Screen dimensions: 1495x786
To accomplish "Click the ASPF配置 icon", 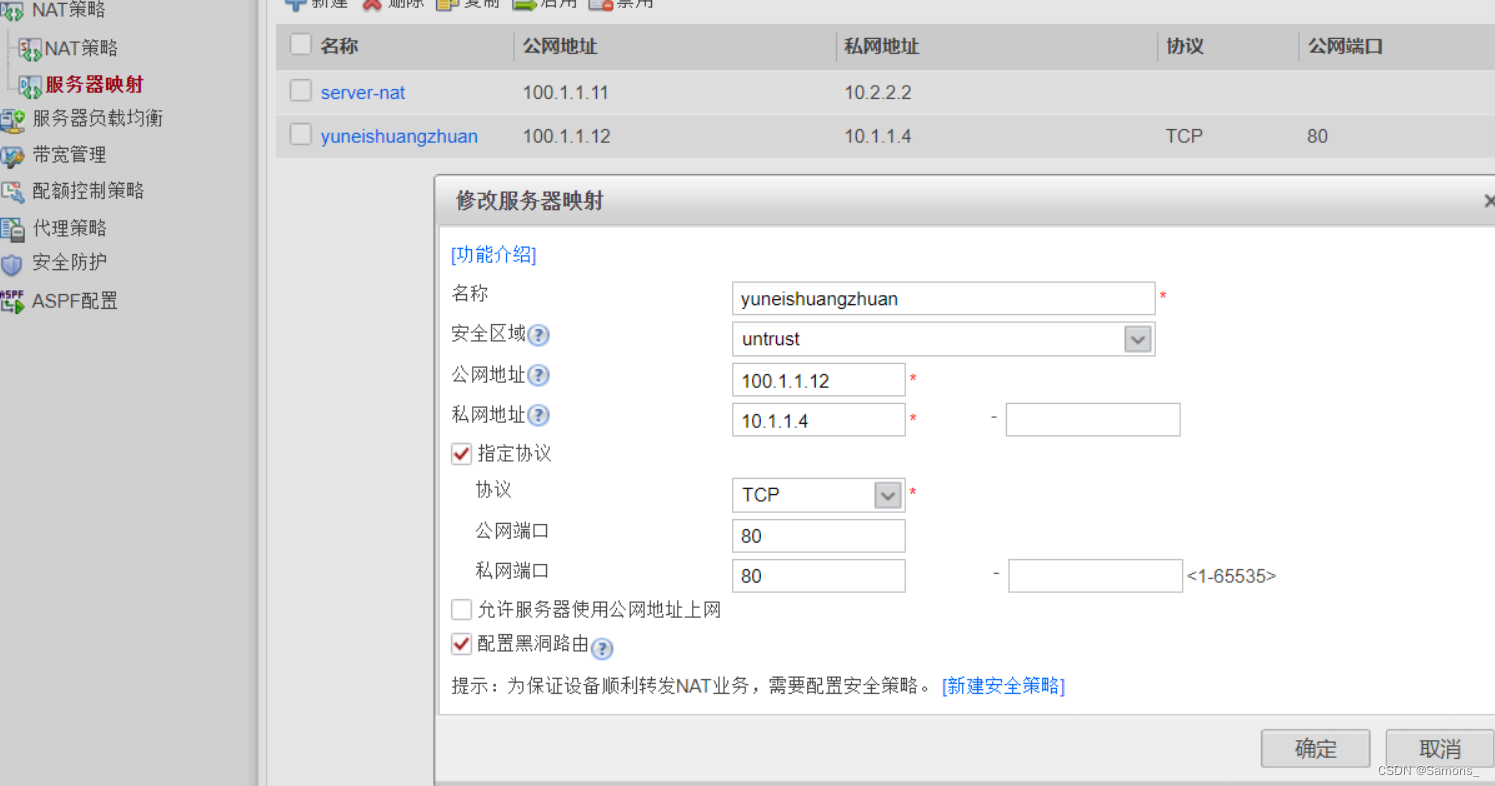I will tap(12, 301).
